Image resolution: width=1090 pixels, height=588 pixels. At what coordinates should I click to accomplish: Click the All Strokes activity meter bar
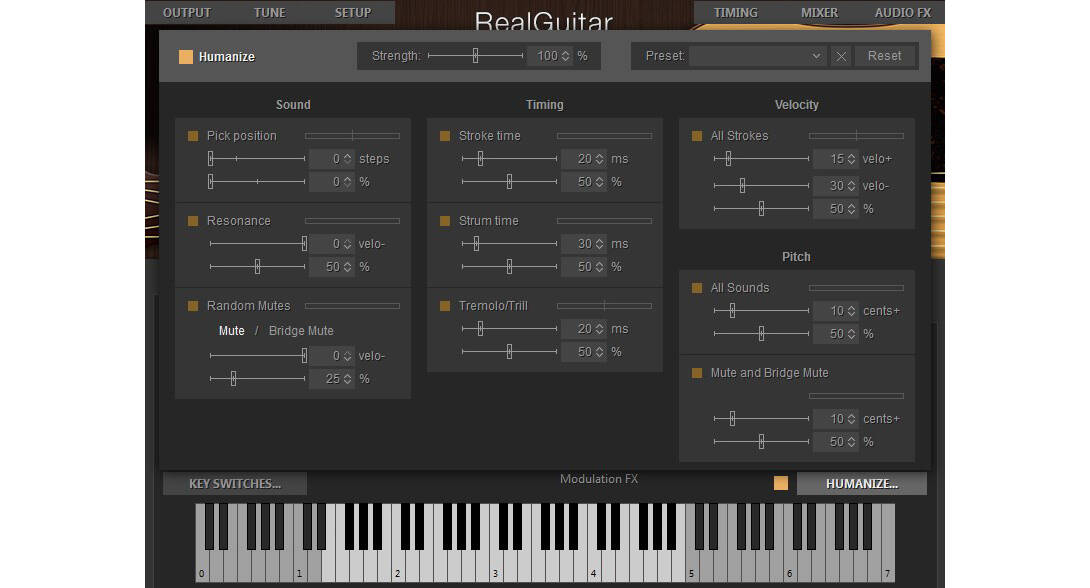[856, 136]
